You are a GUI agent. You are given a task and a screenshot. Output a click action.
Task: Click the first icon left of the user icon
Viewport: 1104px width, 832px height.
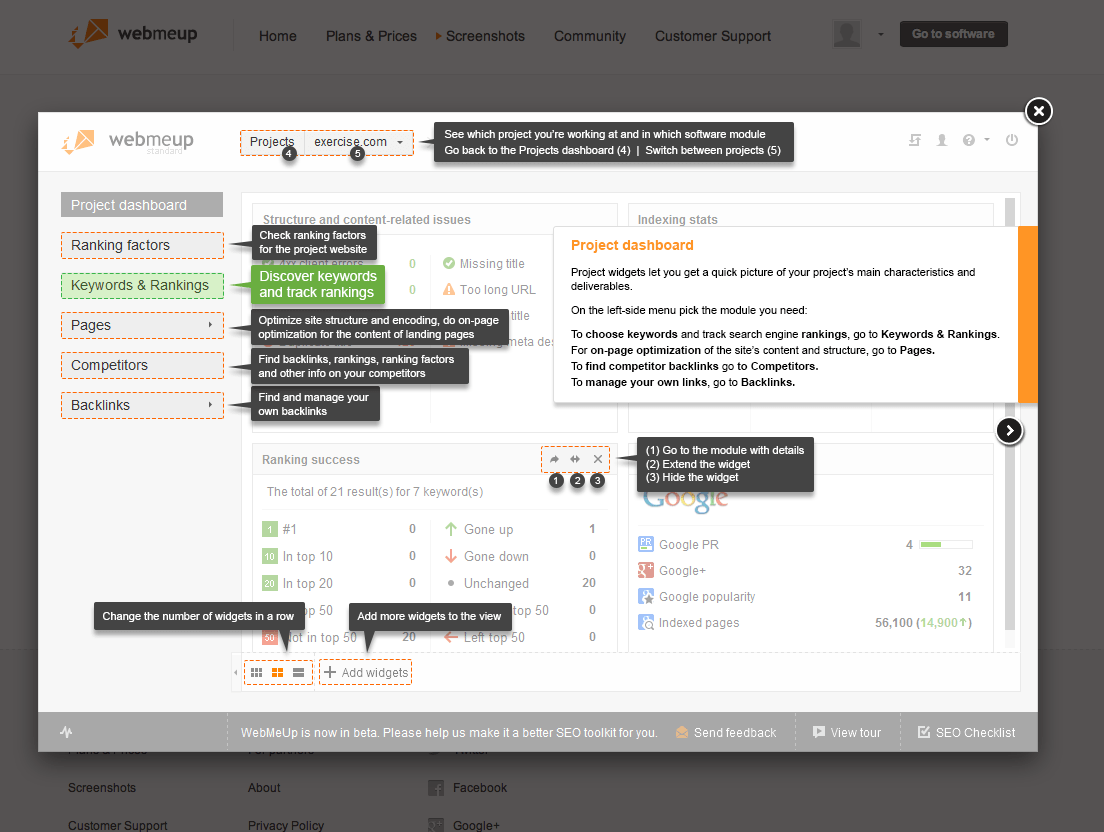(x=915, y=140)
